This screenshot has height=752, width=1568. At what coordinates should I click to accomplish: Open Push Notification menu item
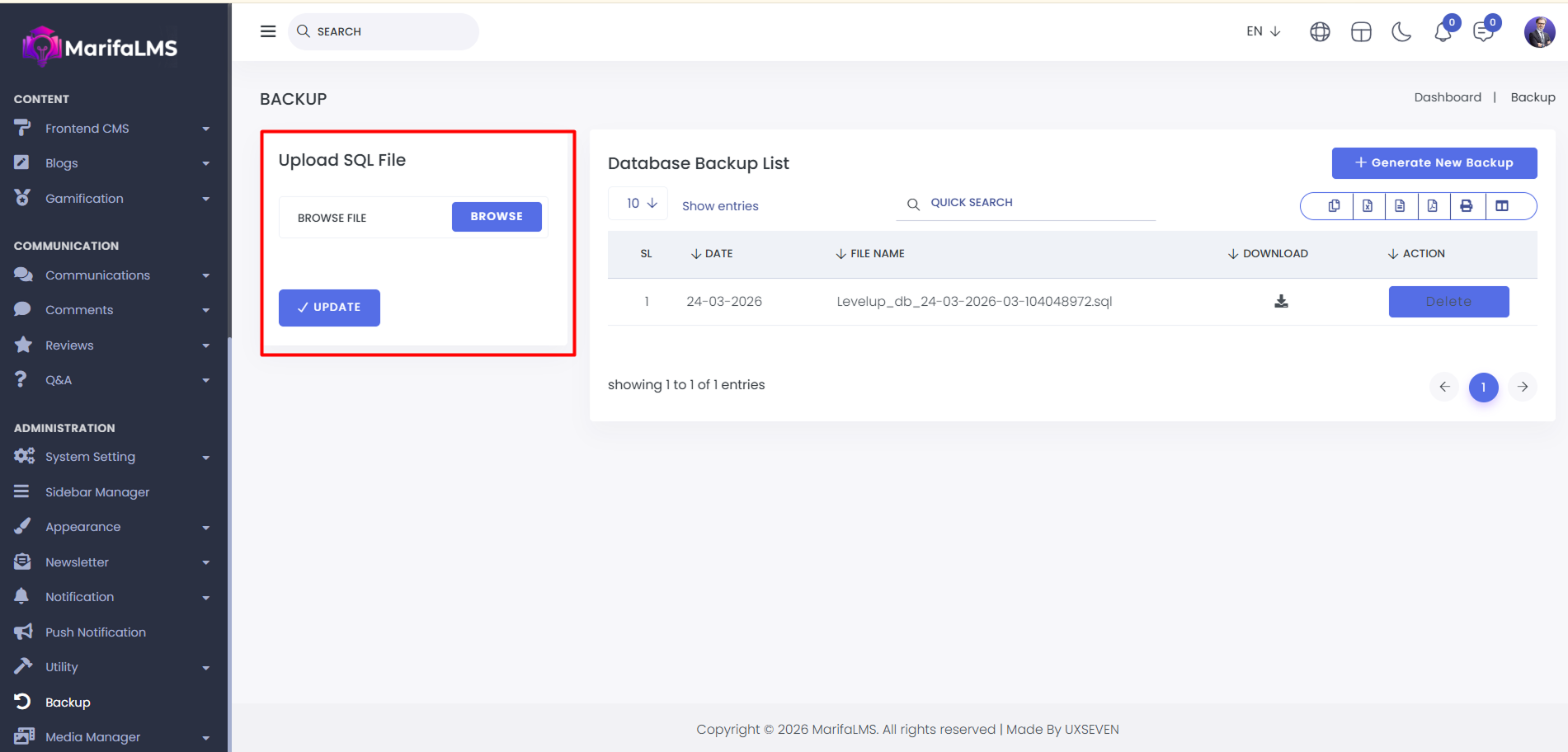(96, 632)
